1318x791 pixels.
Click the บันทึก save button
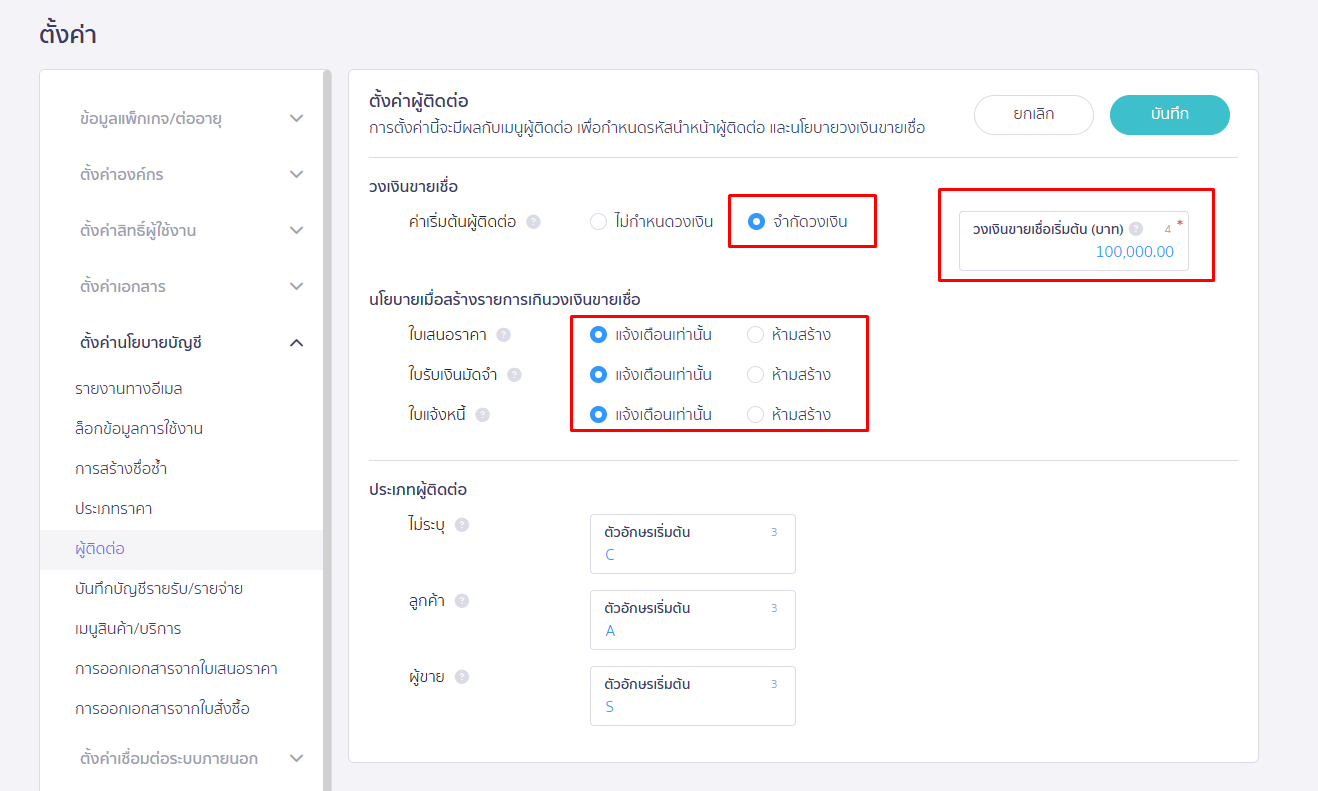1170,115
